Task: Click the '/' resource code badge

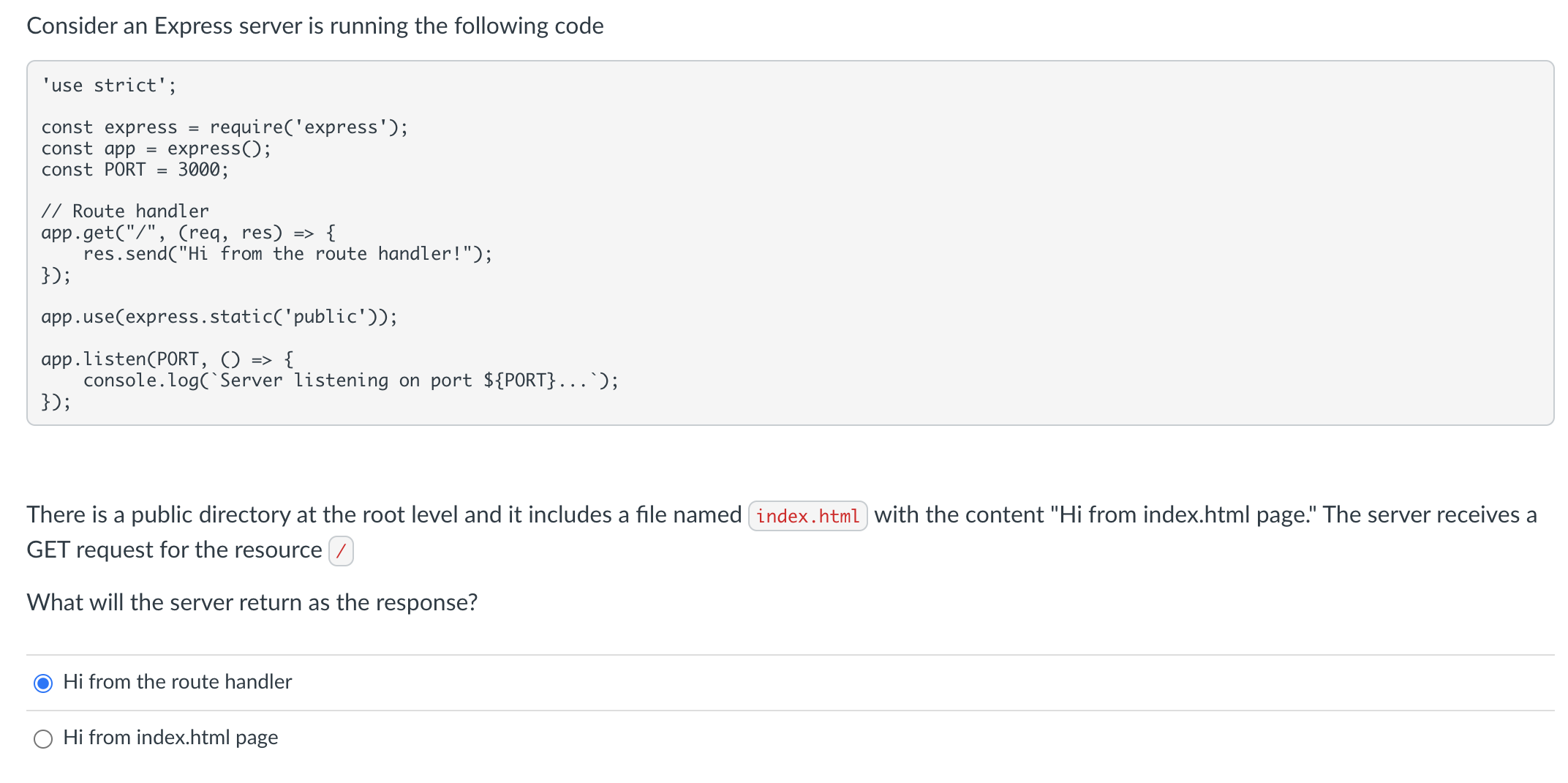Action: click(341, 552)
